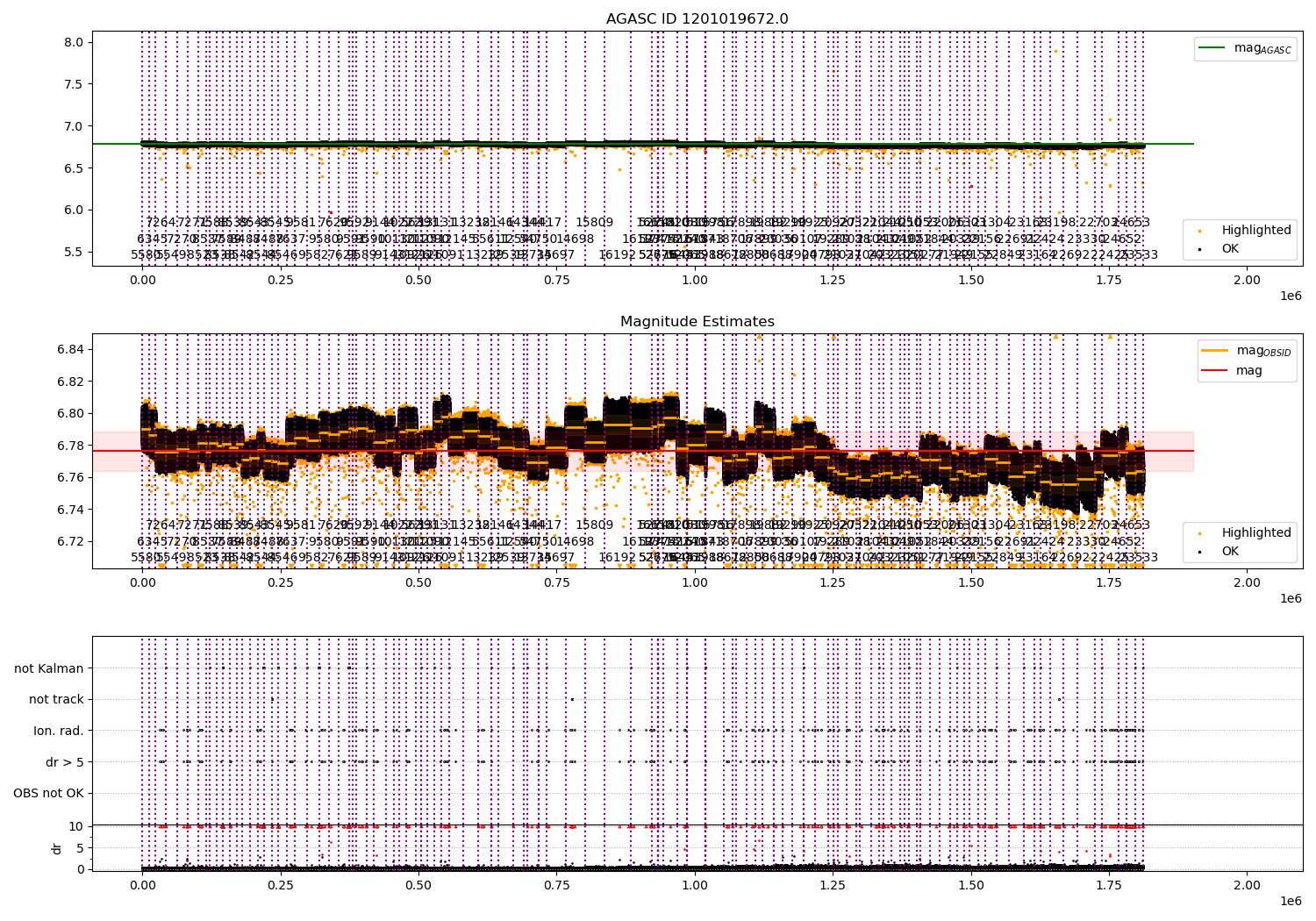
Task: Click the 'not Kalman' row label
Action: click(x=49, y=668)
